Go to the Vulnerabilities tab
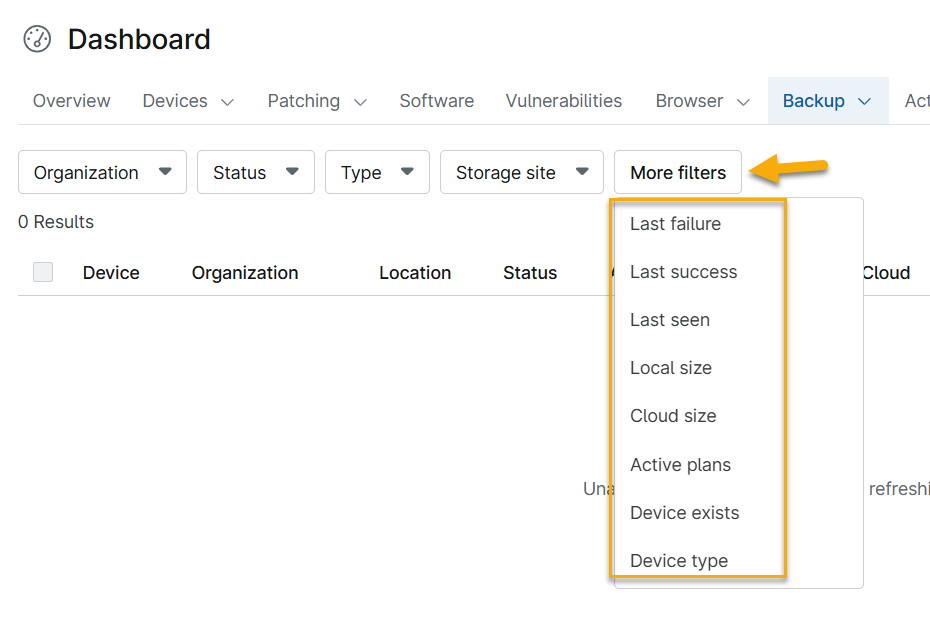 pos(563,101)
